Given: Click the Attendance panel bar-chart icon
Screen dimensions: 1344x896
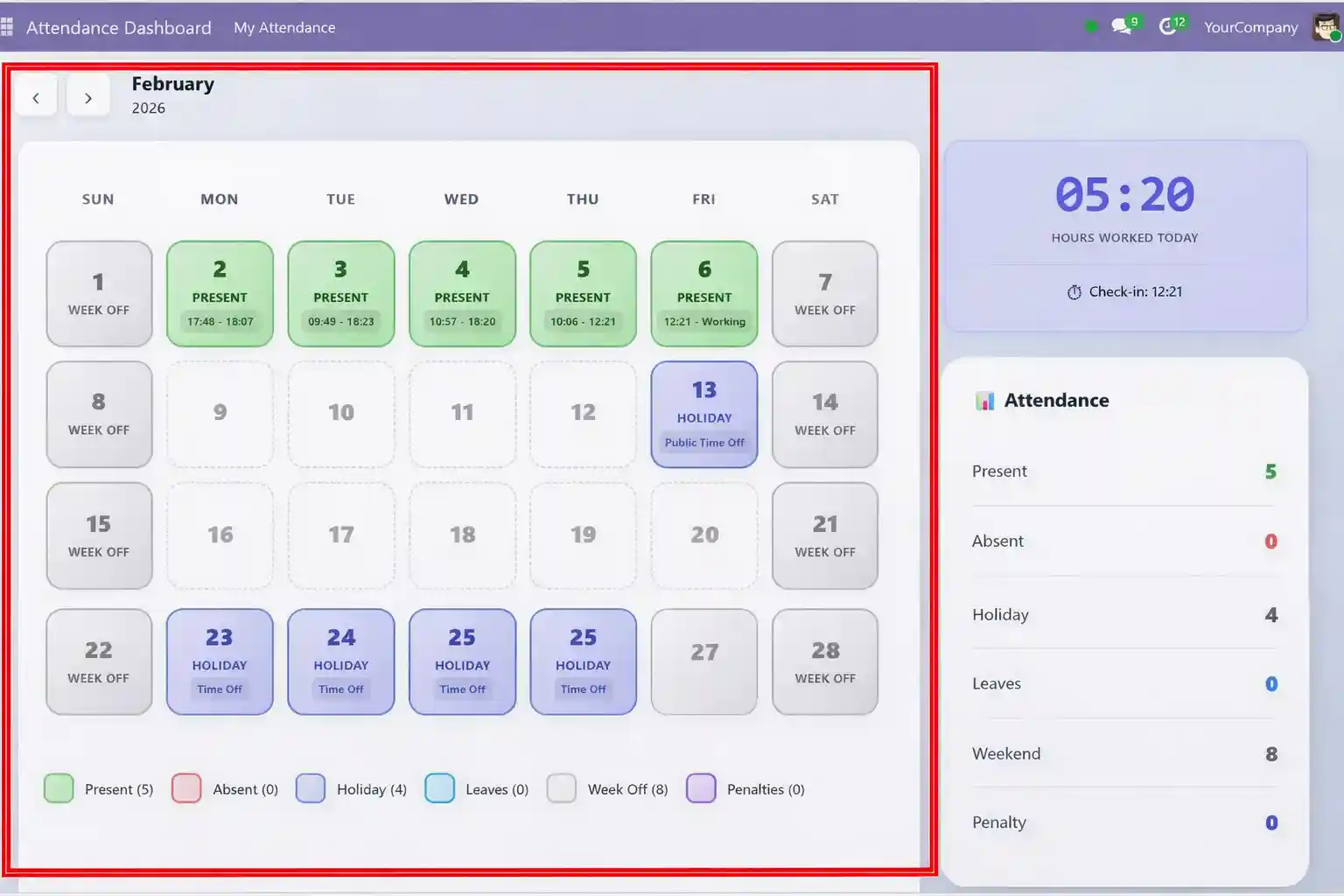Looking at the screenshot, I should pyautogui.click(x=986, y=400).
